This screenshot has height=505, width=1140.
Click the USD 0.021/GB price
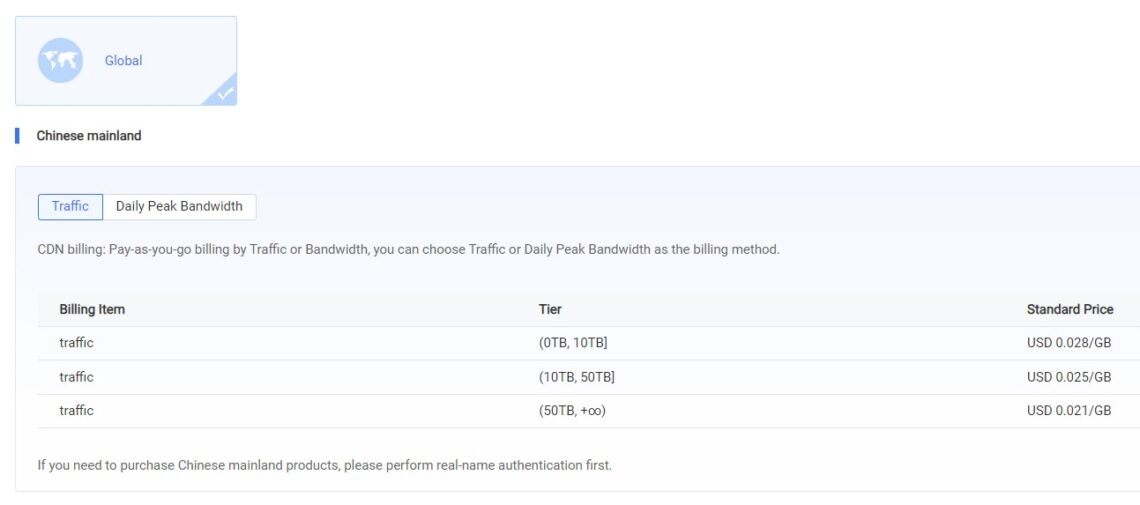1069,411
